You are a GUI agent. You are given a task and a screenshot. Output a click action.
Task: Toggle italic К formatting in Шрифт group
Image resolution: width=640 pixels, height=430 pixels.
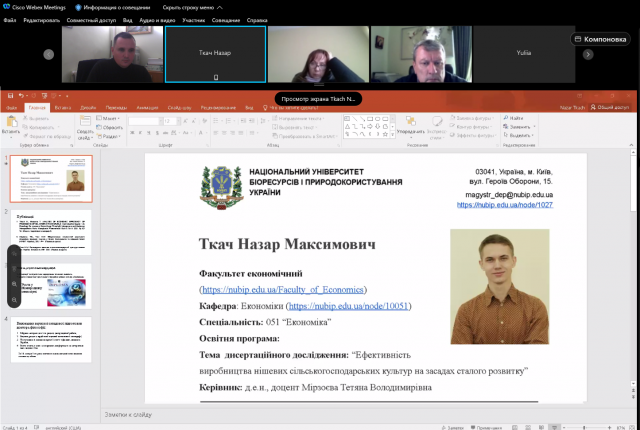tap(140, 133)
